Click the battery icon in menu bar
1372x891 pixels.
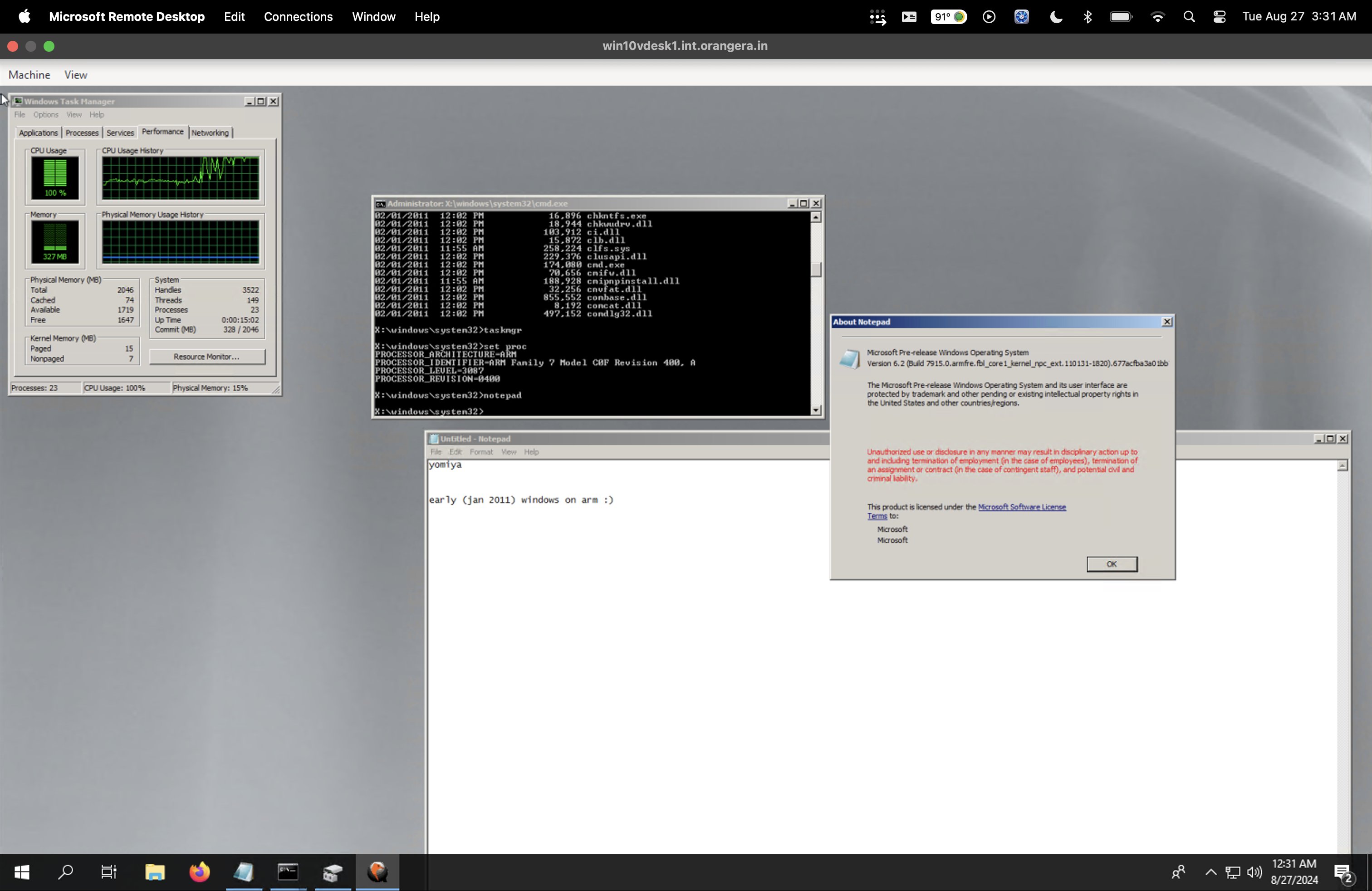pyautogui.click(x=1121, y=17)
